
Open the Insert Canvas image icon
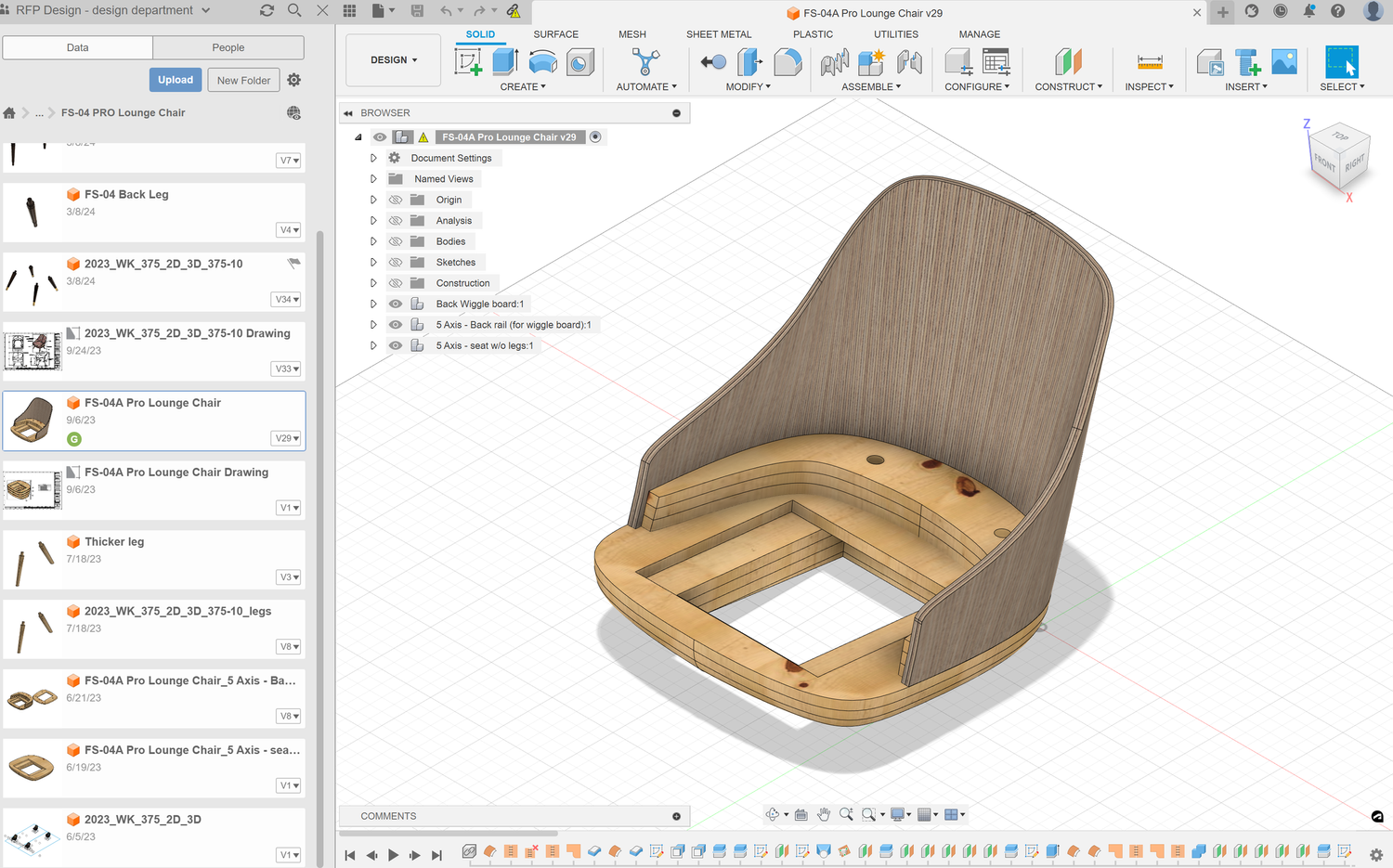pos(1284,62)
